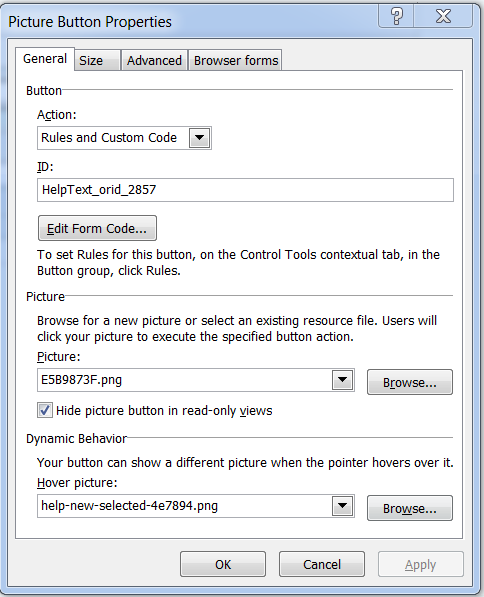484x597 pixels.
Task: Click the help question mark icon
Action: click(396, 16)
